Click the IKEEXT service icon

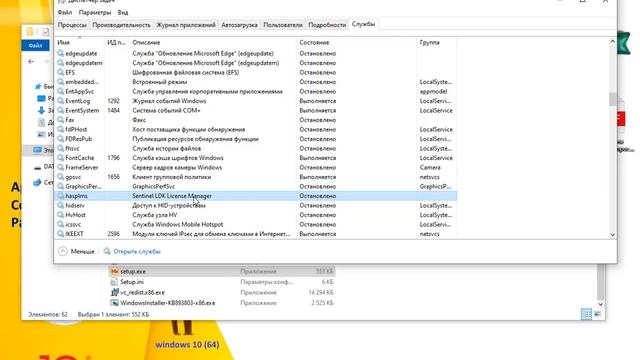click(x=60, y=234)
